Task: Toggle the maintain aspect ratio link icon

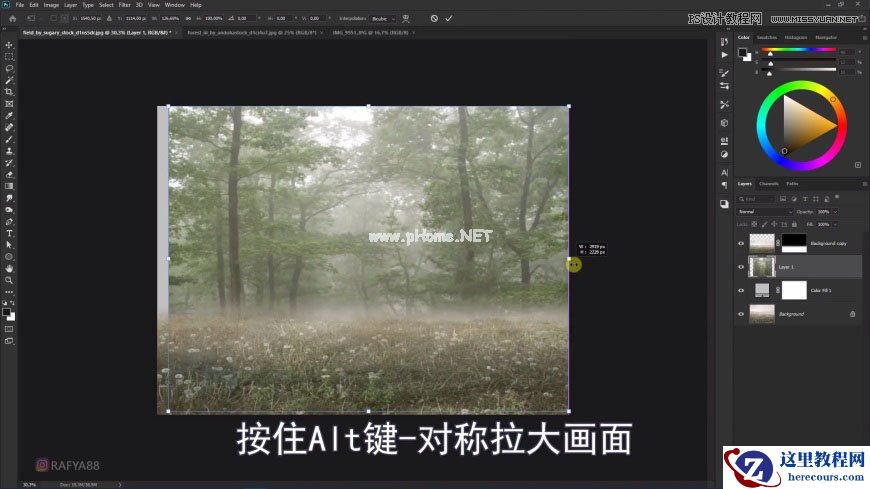Action: (x=188, y=18)
